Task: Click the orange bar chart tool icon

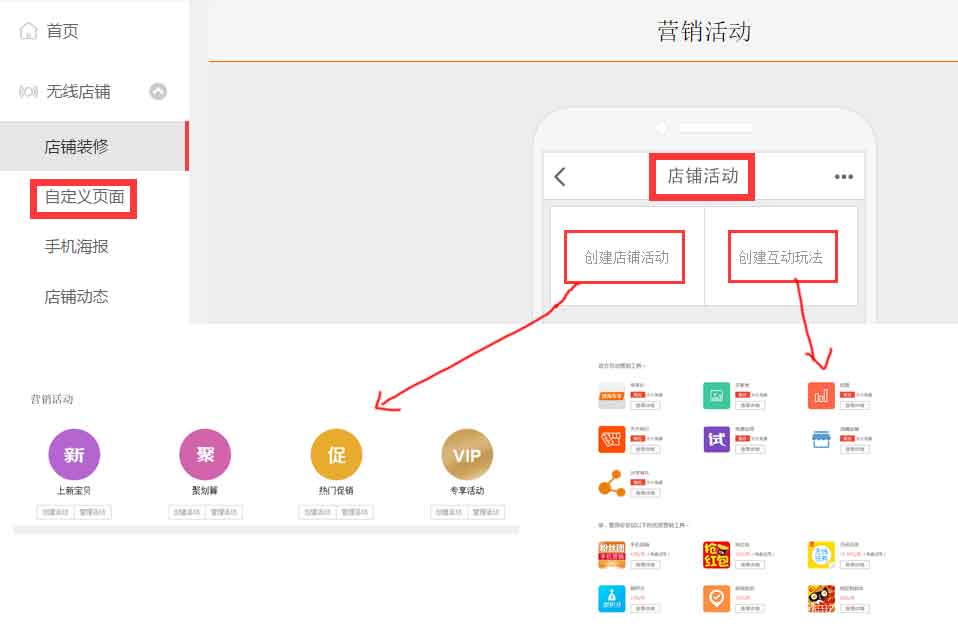Action: tap(821, 395)
